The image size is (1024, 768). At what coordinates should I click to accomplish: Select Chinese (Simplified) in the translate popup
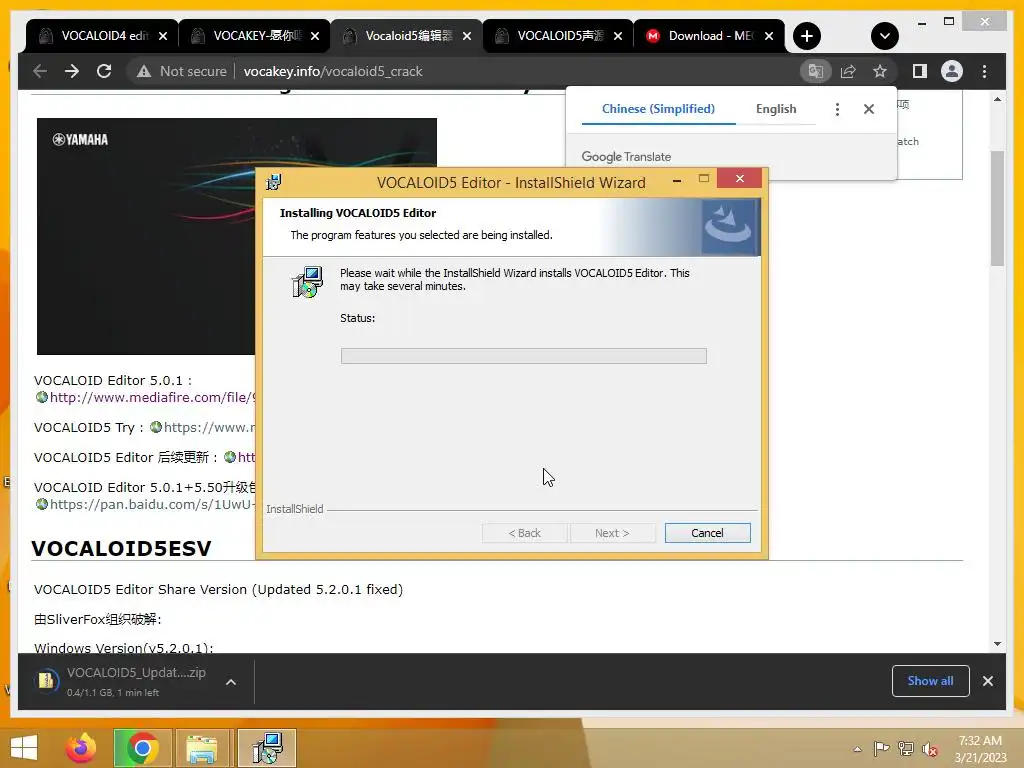[658, 109]
